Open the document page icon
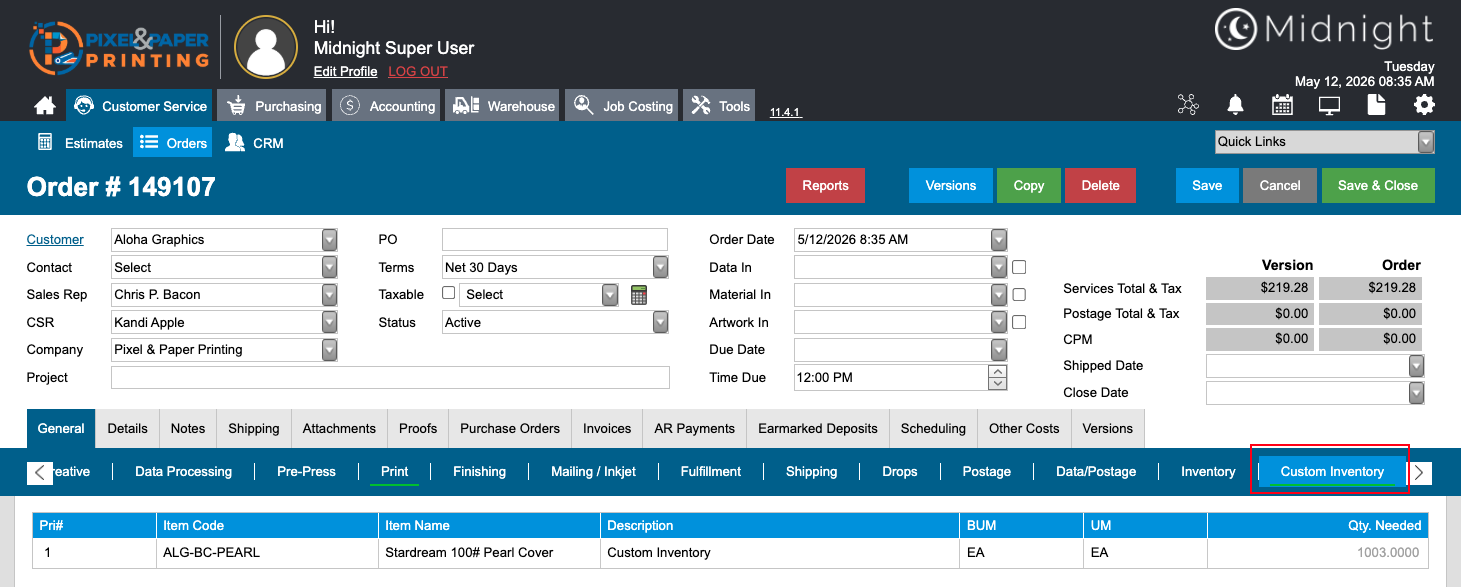The width and height of the screenshot is (1461, 587). coord(1377,105)
